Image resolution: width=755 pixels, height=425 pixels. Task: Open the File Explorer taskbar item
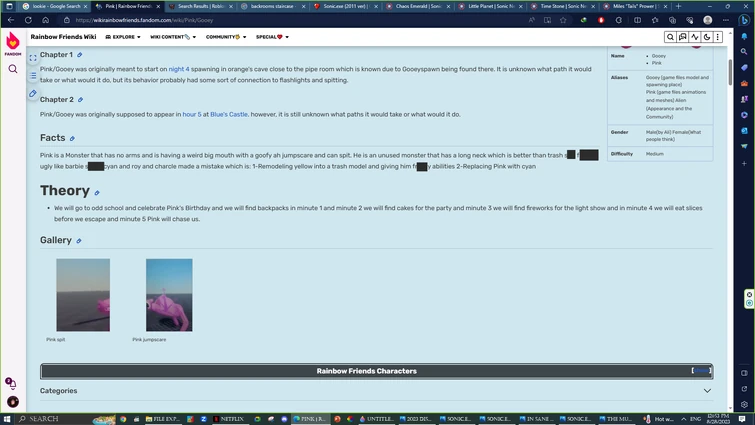pyautogui.click(x=162, y=419)
